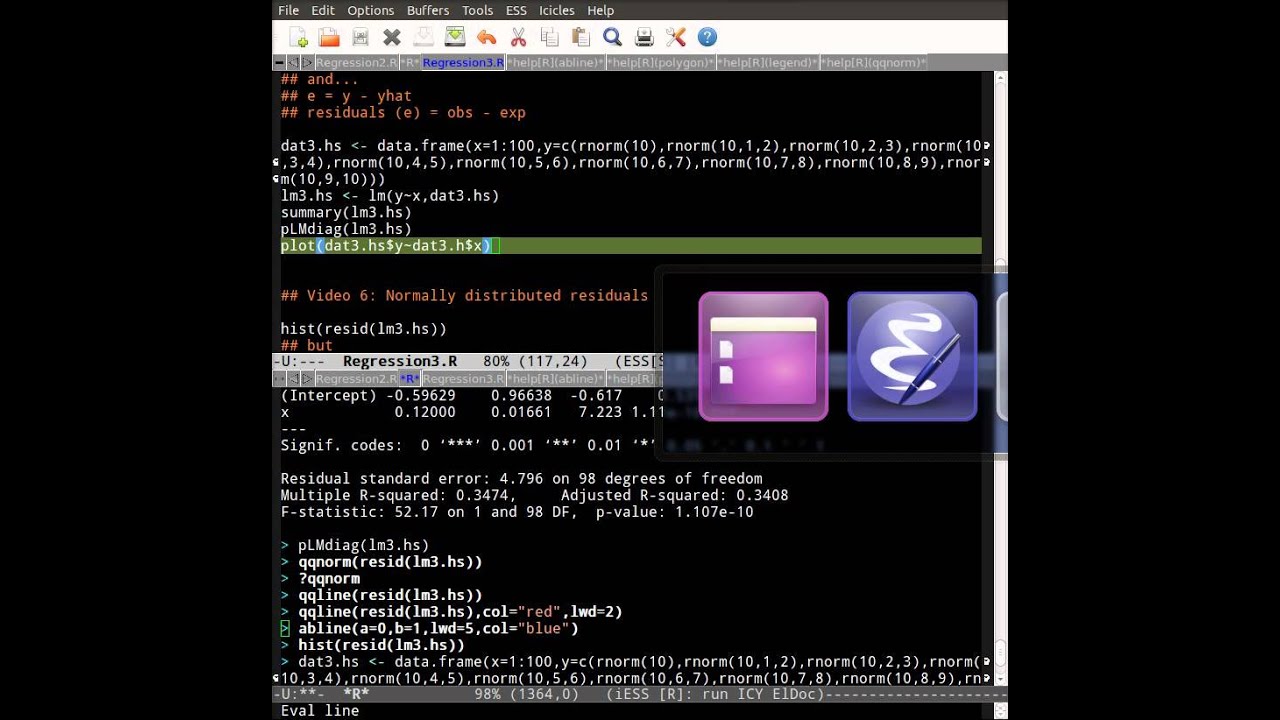Screen dimensions: 1280x720
Task: Click the Open directory (Dired) toolbar icon
Action: click(361, 37)
